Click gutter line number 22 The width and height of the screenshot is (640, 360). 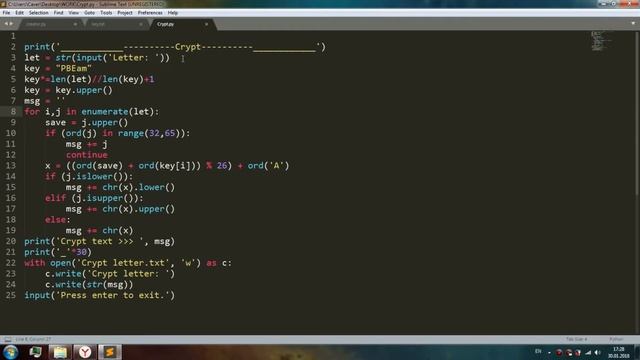11,263
